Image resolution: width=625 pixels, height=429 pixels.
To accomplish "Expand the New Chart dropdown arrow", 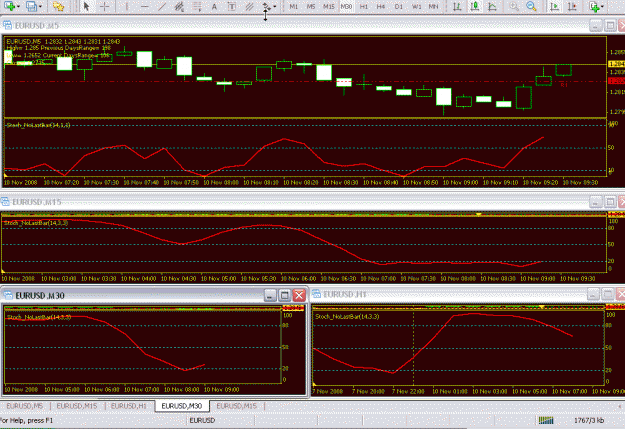I will click(18, 6).
